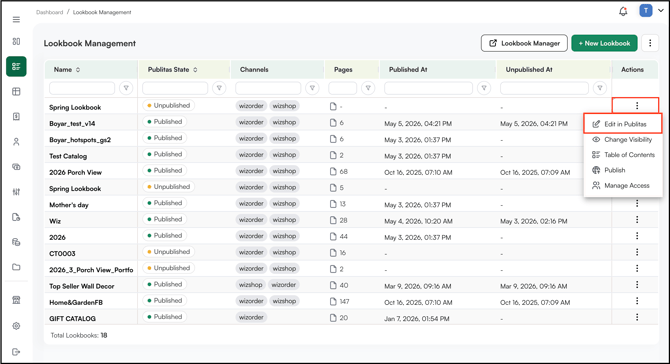Open actions menu for GIFT CATALOG row
This screenshot has height=364, width=670.
tap(637, 317)
